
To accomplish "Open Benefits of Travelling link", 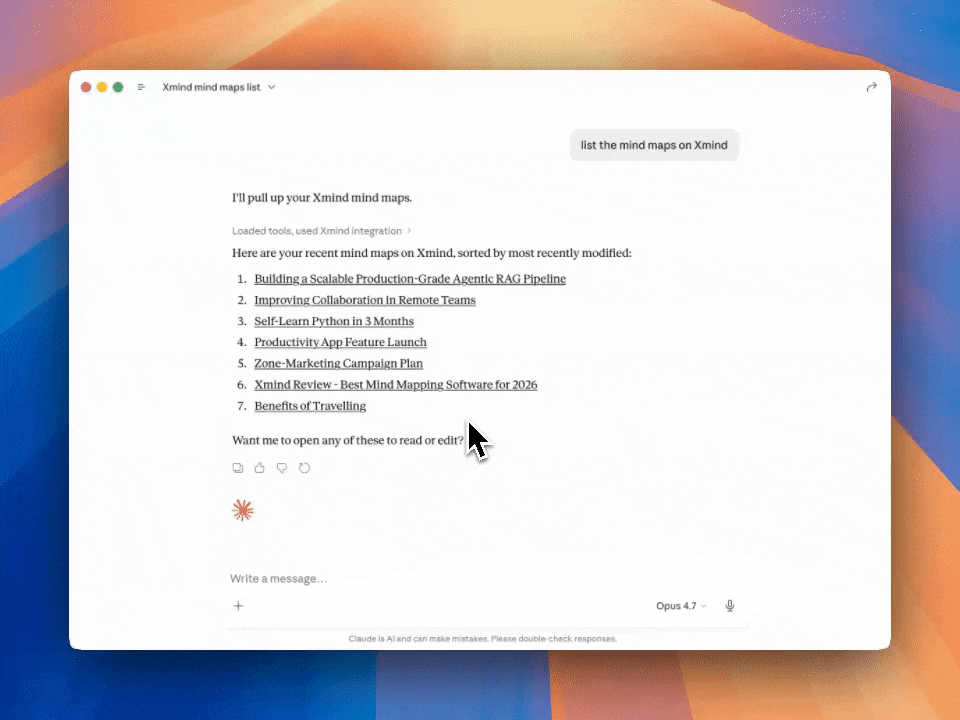I will 310,406.
